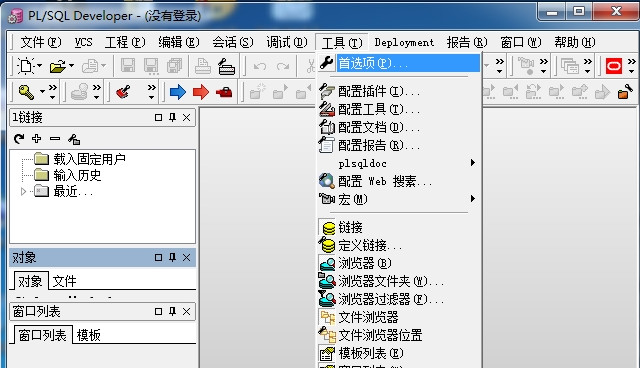The height and width of the screenshot is (368, 640).
Task: Show more buttons after the key toolbar
Action: click(x=53, y=92)
